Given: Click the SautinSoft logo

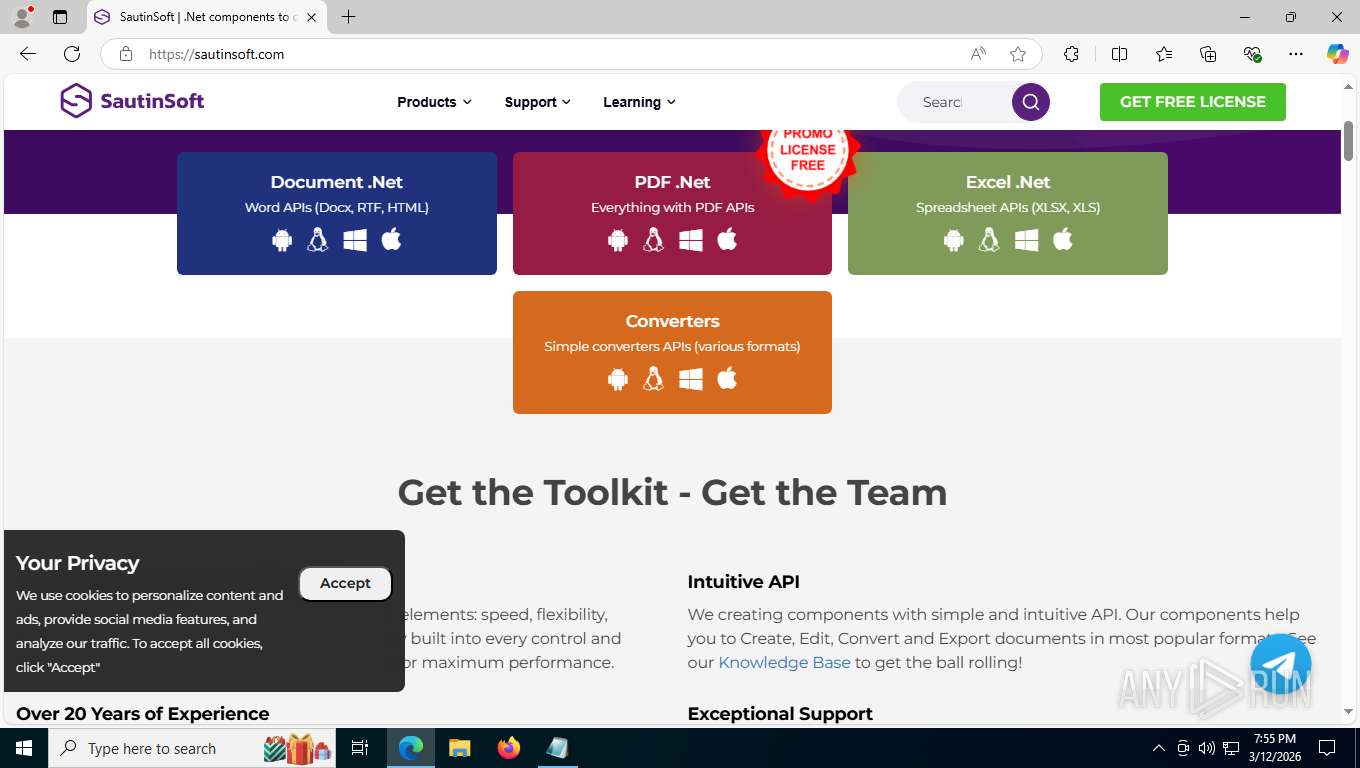Looking at the screenshot, I should [132, 101].
